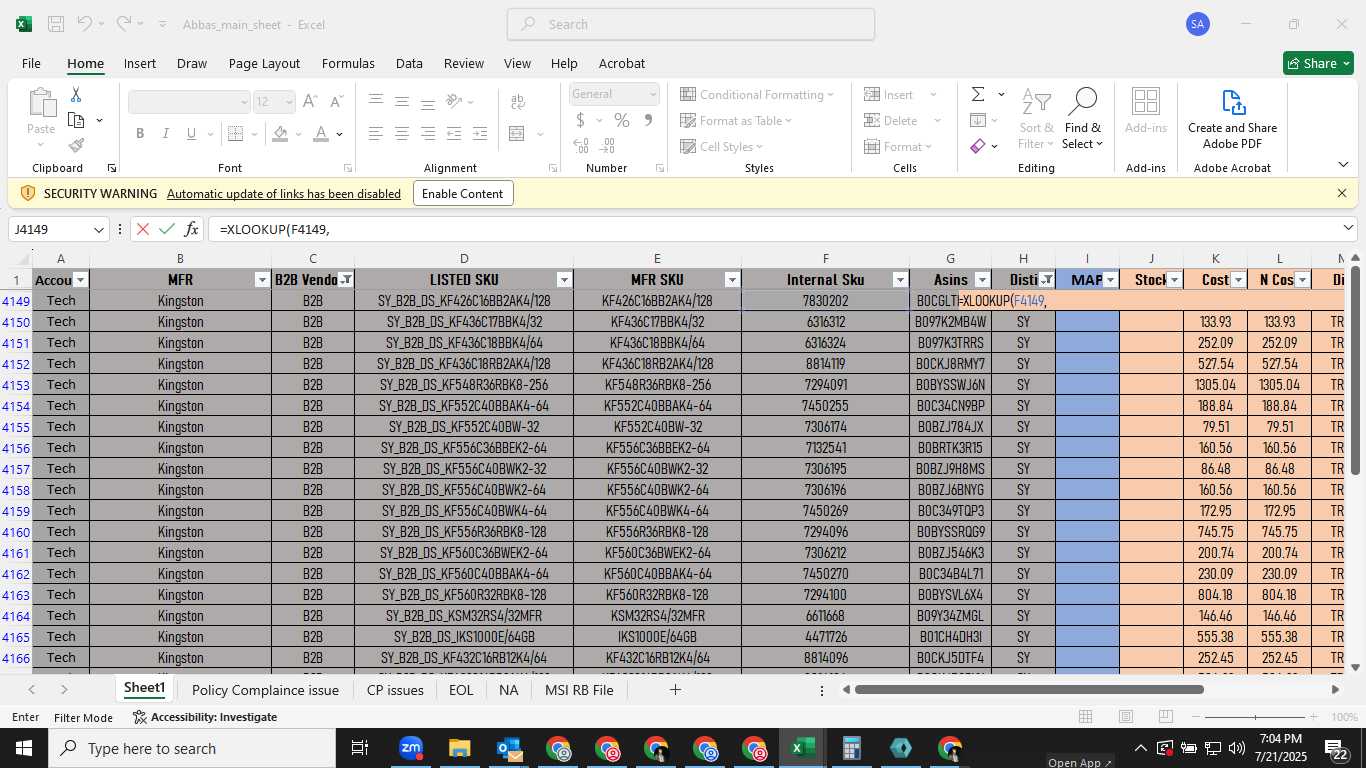This screenshot has height=768, width=1366.
Task: Open Calculator from the taskbar
Action: coord(851,748)
